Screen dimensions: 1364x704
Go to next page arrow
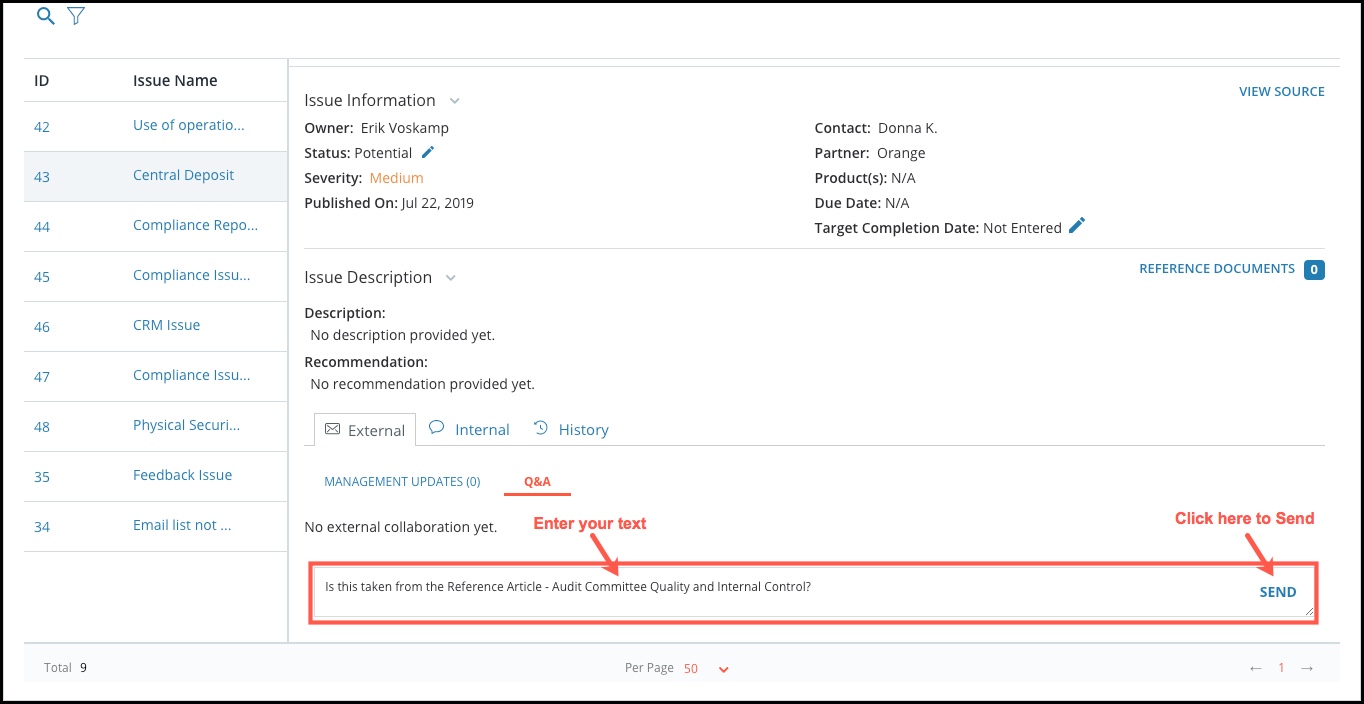(x=1307, y=668)
